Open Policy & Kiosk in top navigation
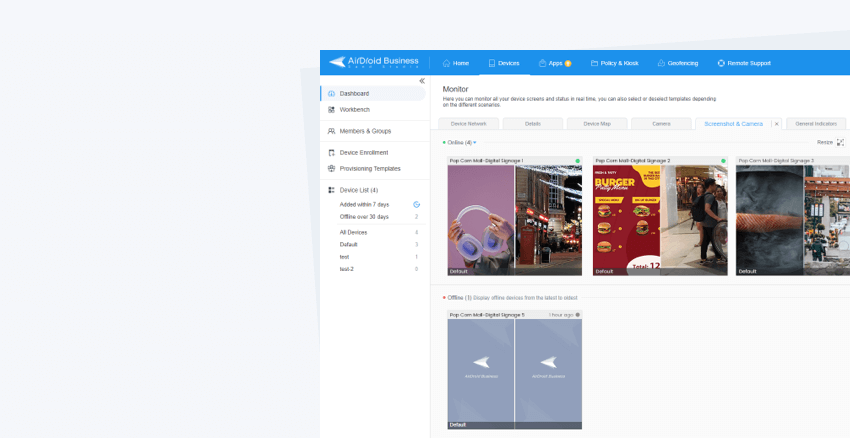 click(614, 63)
